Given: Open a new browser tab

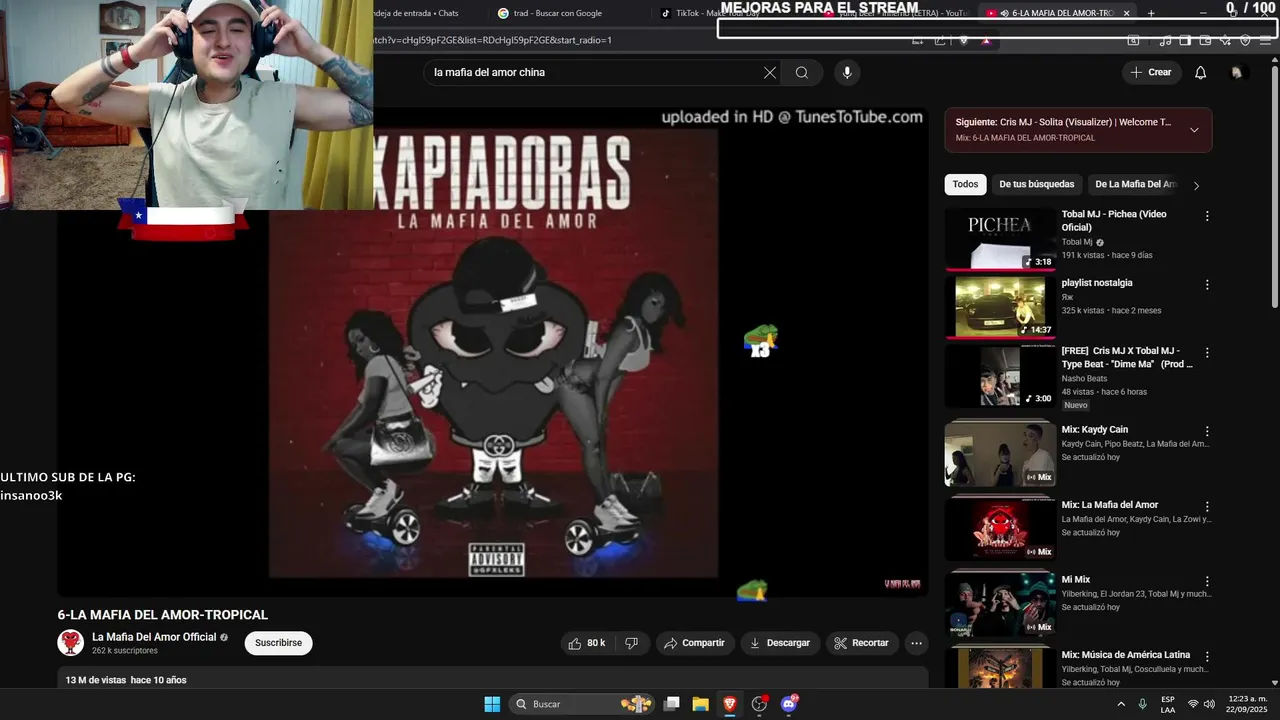Looking at the screenshot, I should (1151, 13).
